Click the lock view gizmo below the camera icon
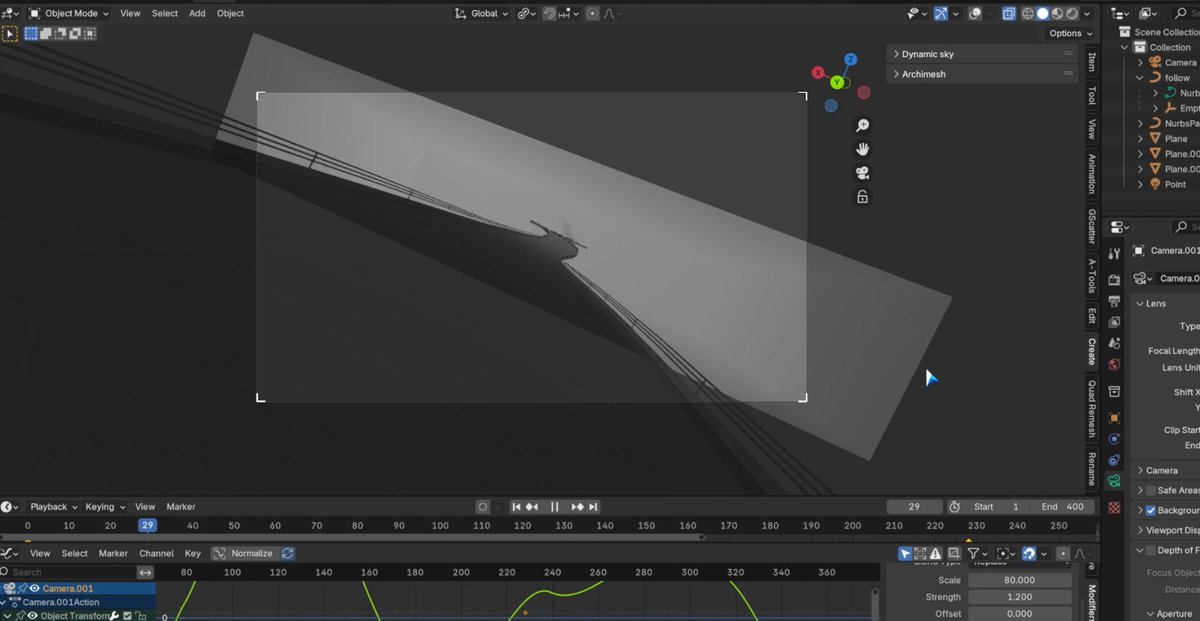Viewport: 1200px width, 621px height. pos(862,196)
